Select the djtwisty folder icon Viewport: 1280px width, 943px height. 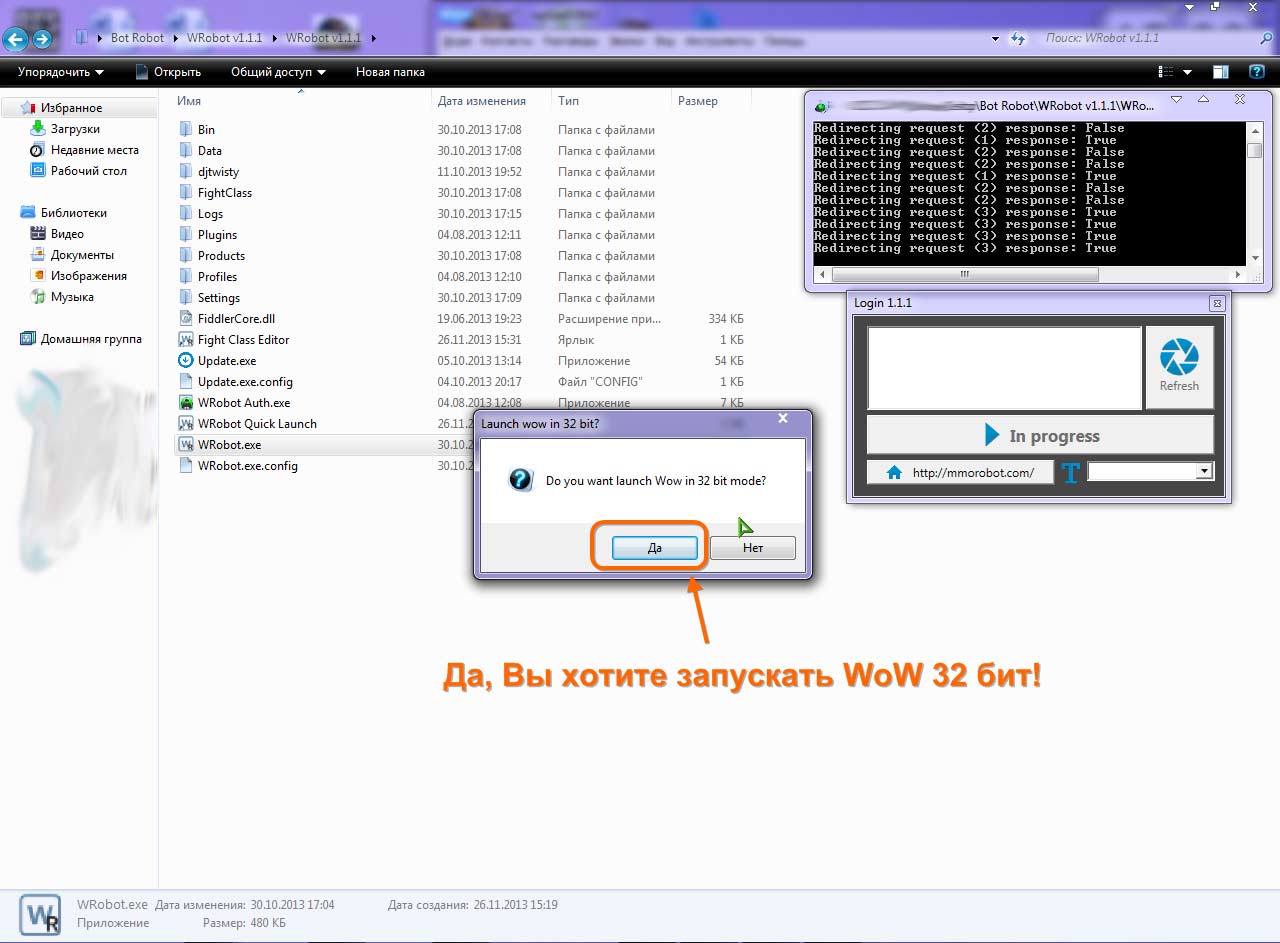(x=185, y=171)
